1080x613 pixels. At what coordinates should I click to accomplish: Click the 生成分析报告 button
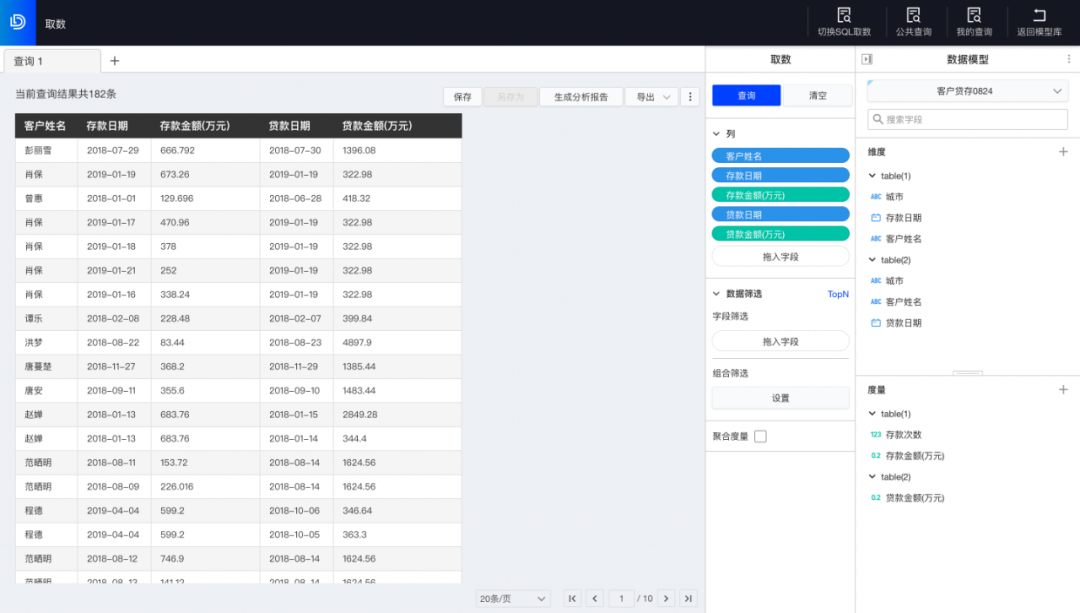click(581, 97)
